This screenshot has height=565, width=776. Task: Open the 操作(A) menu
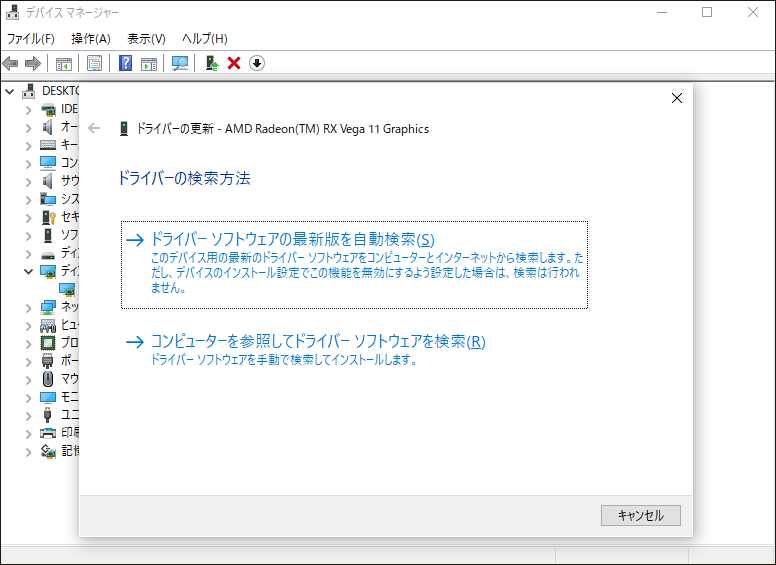(91, 39)
